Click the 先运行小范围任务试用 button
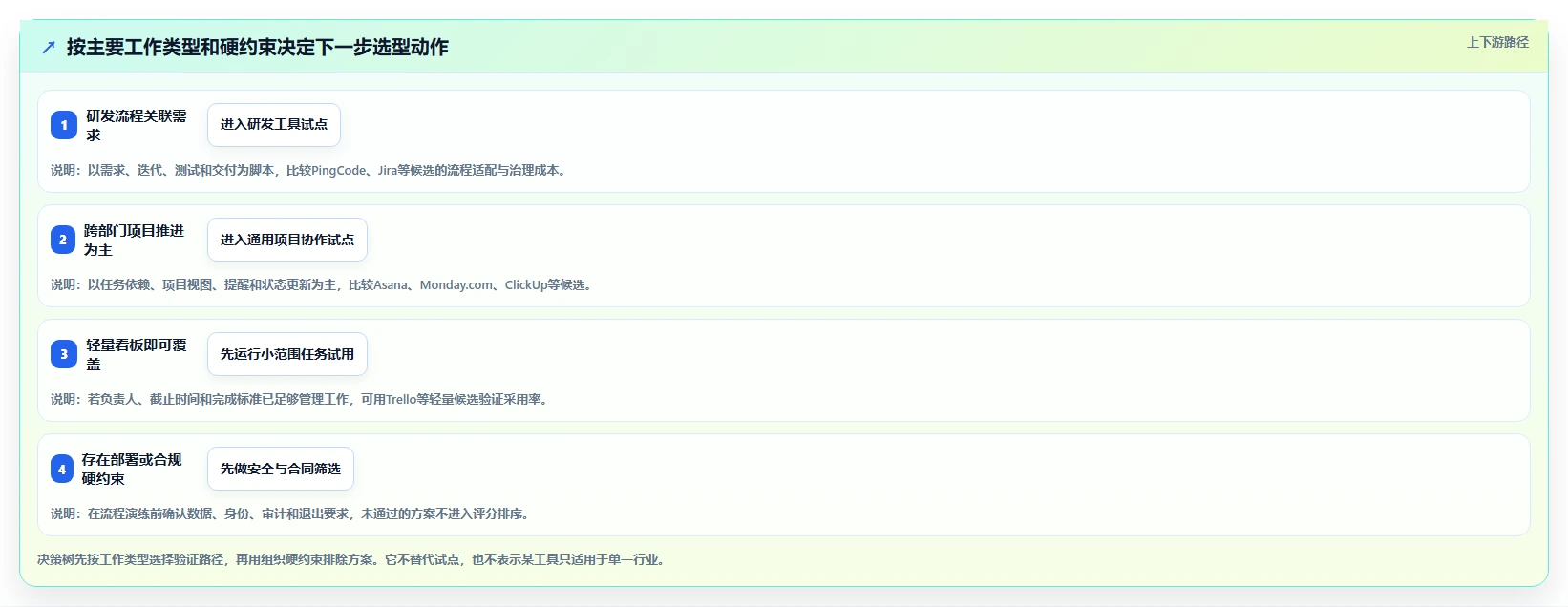 point(287,354)
